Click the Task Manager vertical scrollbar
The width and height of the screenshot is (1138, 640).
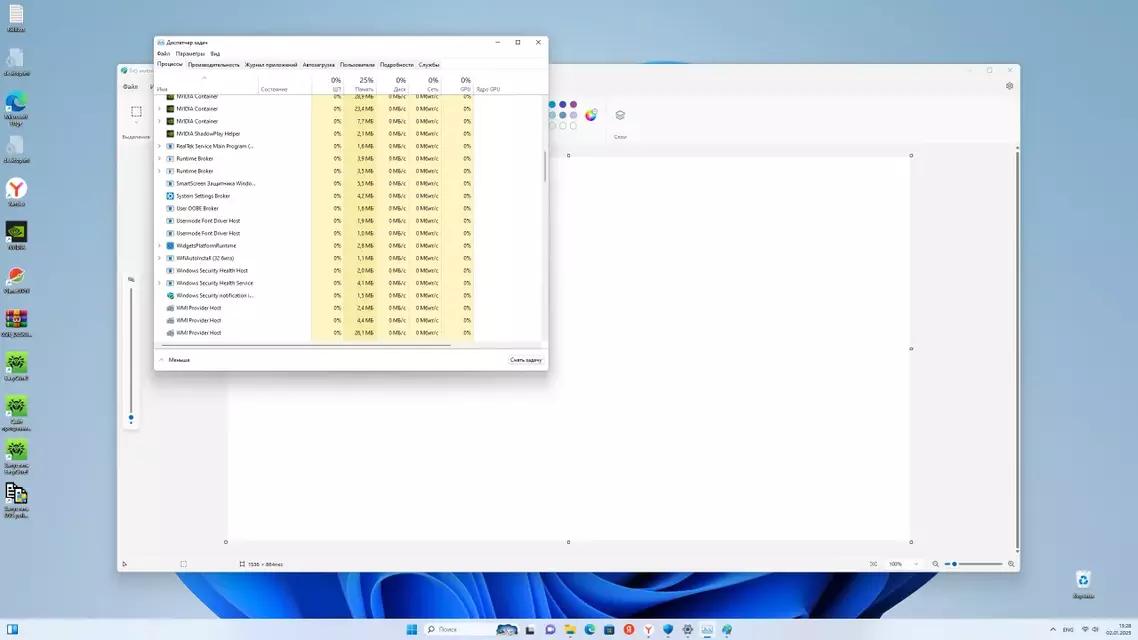(x=544, y=167)
